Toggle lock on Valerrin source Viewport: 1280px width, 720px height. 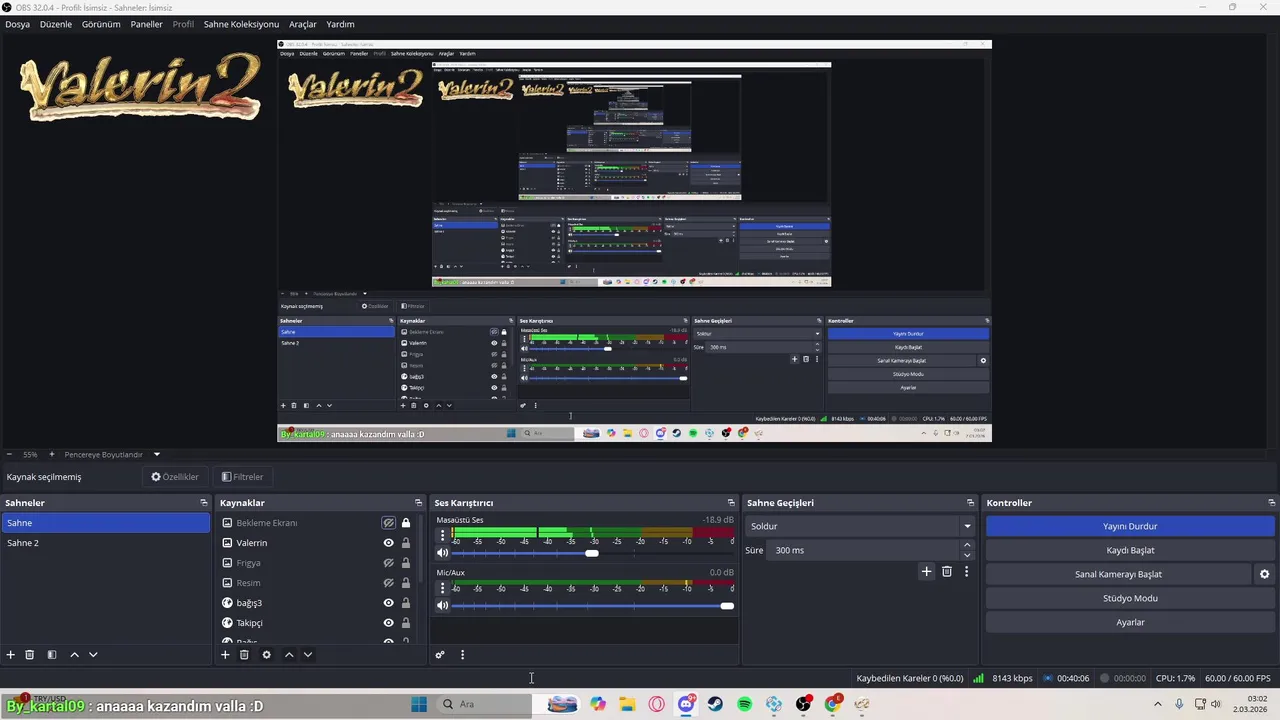tap(406, 543)
